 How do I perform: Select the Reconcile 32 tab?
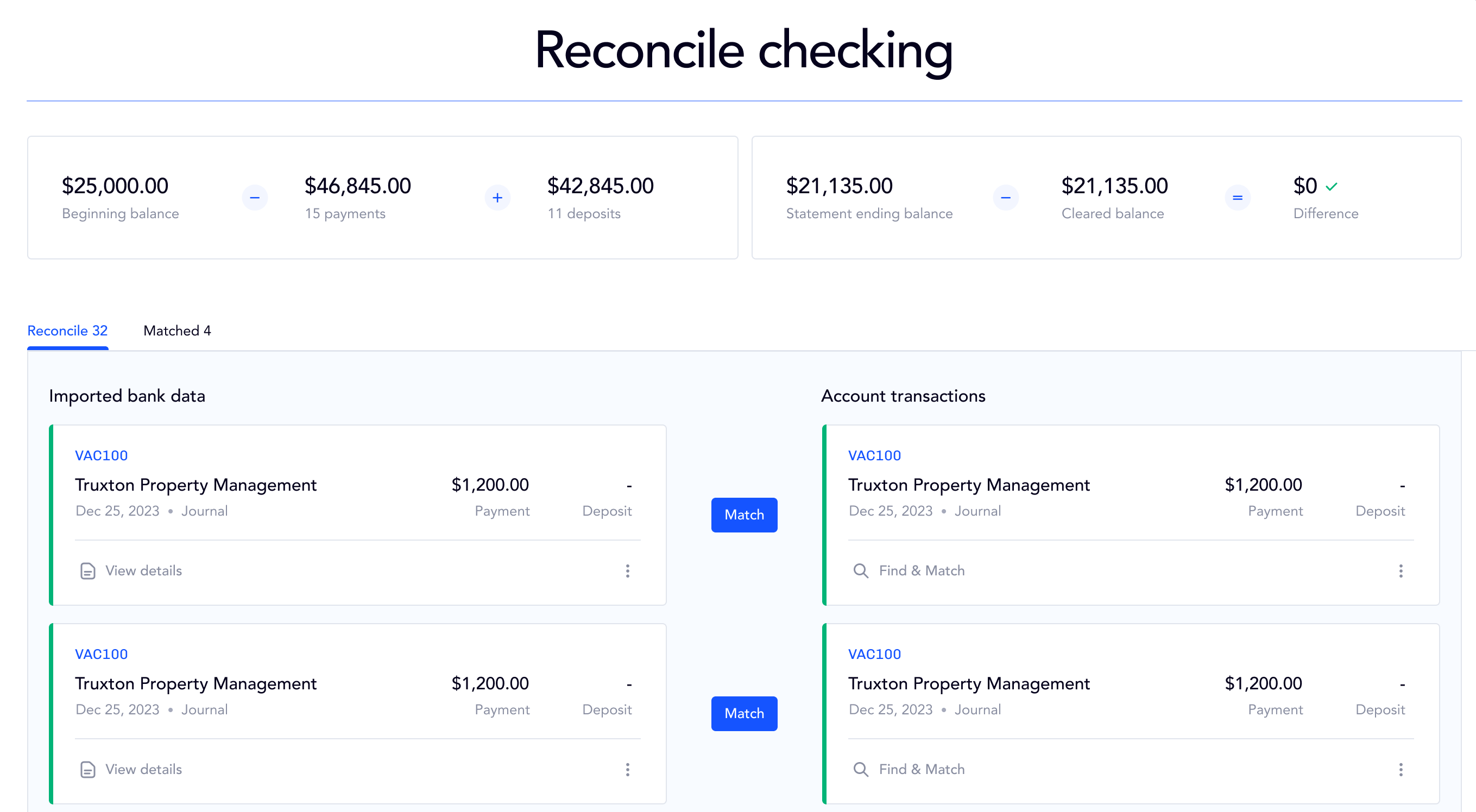pyautogui.click(x=68, y=331)
